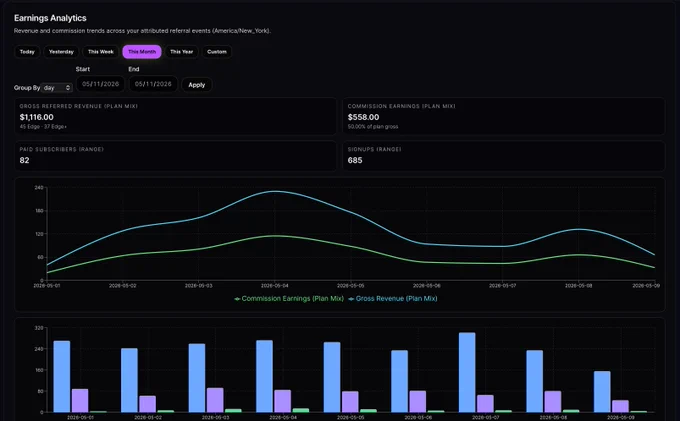Image resolution: width=680 pixels, height=421 pixels.
Task: Switch to This Year range
Action: (181, 52)
